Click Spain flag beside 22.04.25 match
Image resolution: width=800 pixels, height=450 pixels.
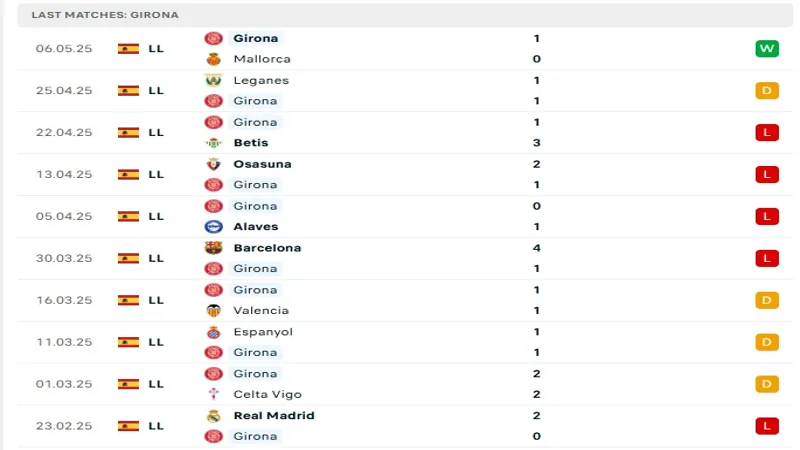pos(128,132)
